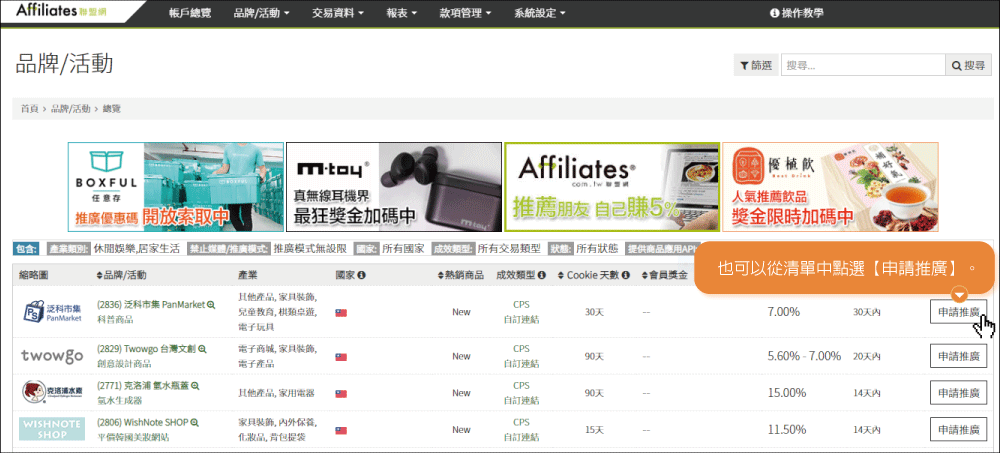Image resolution: width=1000 pixels, height=453 pixels.
Task: Click magnifier icon beside 泛科市集 PanMarket
Action: 211,305
